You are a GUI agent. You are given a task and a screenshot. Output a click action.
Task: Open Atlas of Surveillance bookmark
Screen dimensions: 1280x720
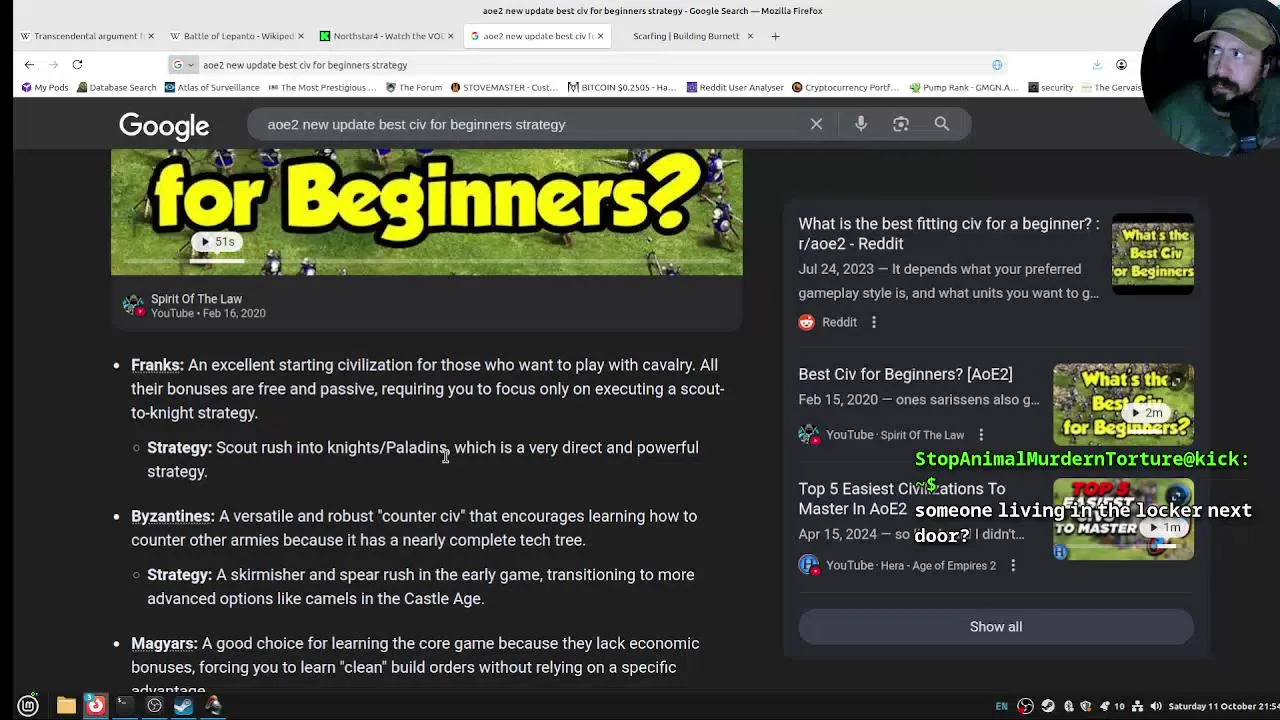pyautogui.click(x=211, y=87)
